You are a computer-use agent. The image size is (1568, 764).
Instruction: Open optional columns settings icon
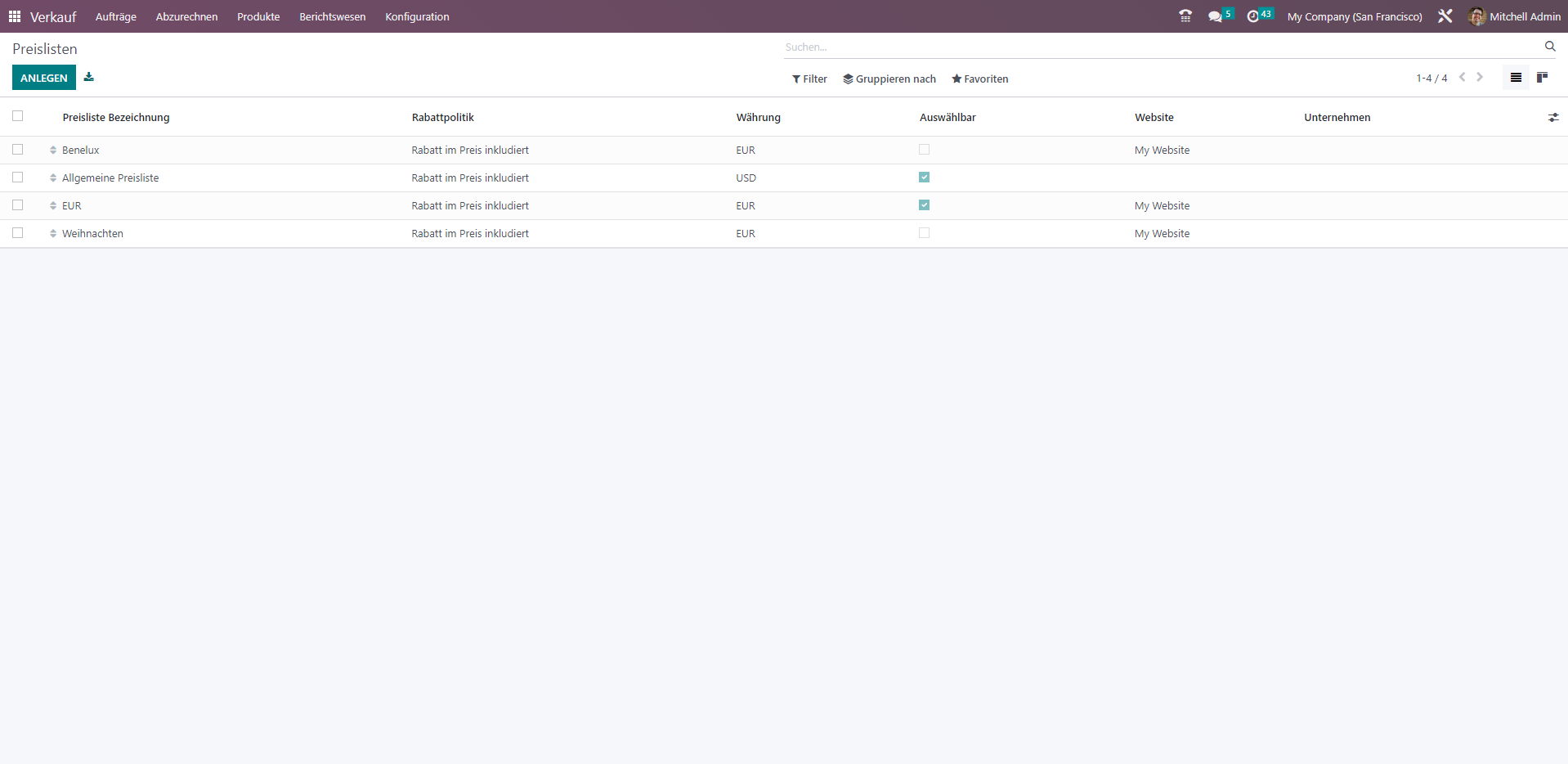(x=1553, y=118)
